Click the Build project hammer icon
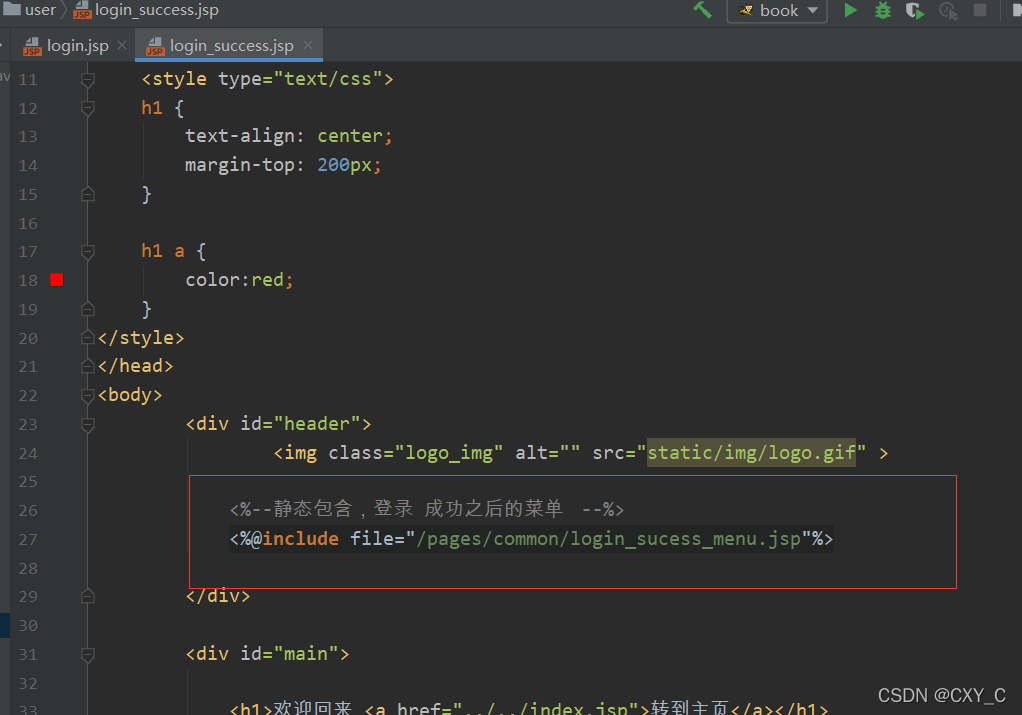The width and height of the screenshot is (1022, 715). [x=702, y=10]
